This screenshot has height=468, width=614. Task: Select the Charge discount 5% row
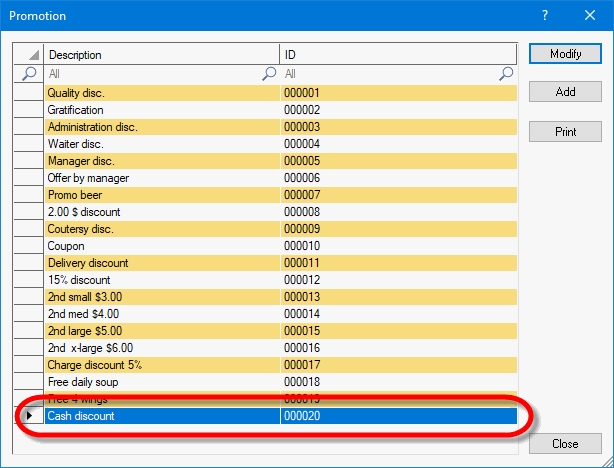coord(160,365)
